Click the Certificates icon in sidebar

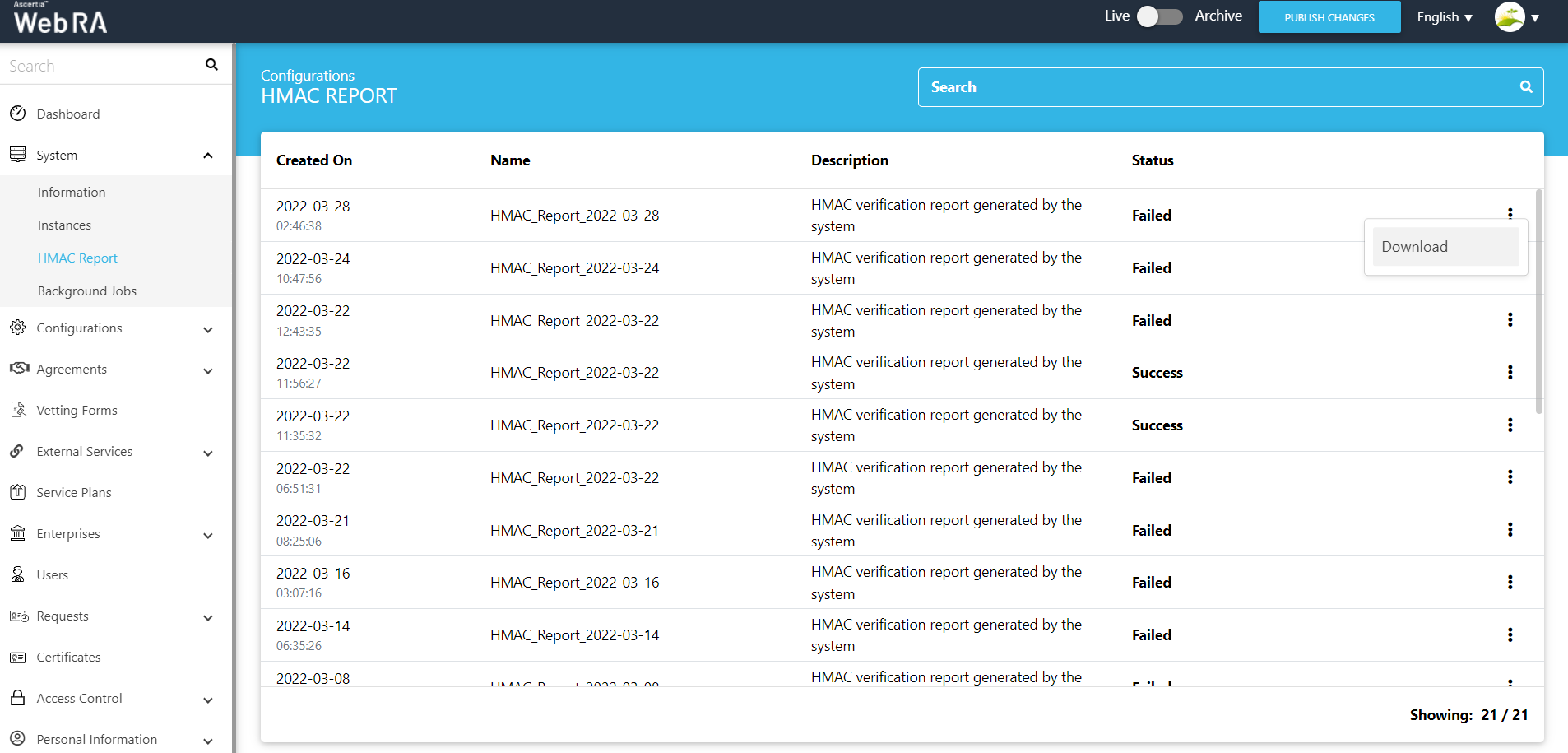pyautogui.click(x=17, y=657)
